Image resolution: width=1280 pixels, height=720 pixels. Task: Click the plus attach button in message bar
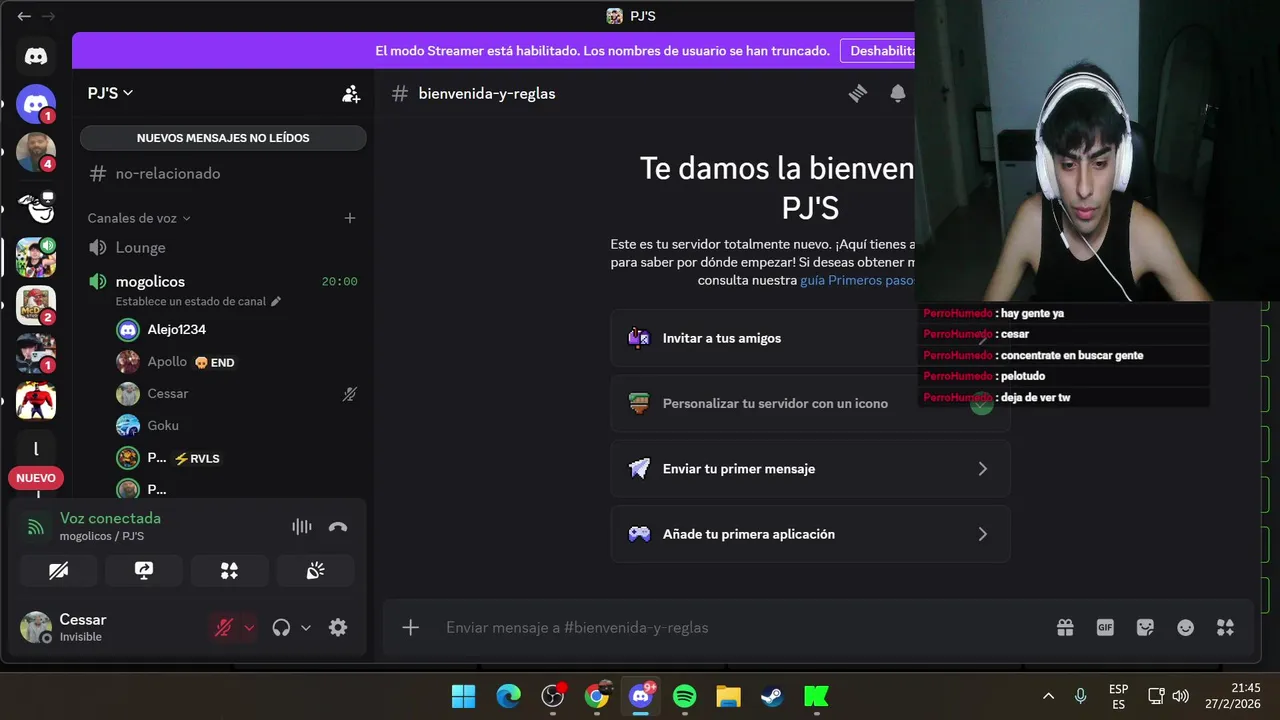pos(410,627)
